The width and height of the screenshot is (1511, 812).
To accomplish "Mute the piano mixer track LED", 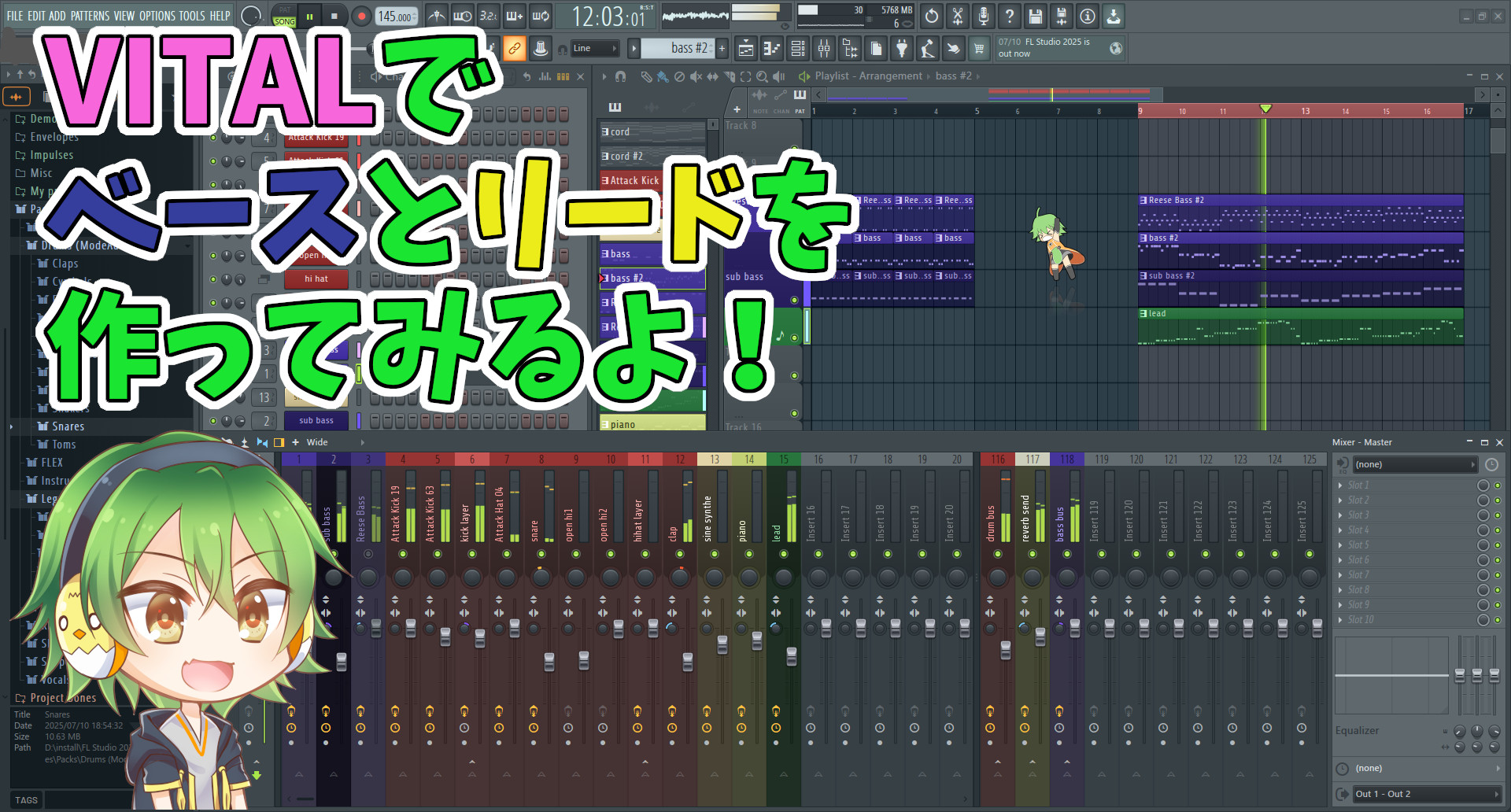I will [749, 554].
